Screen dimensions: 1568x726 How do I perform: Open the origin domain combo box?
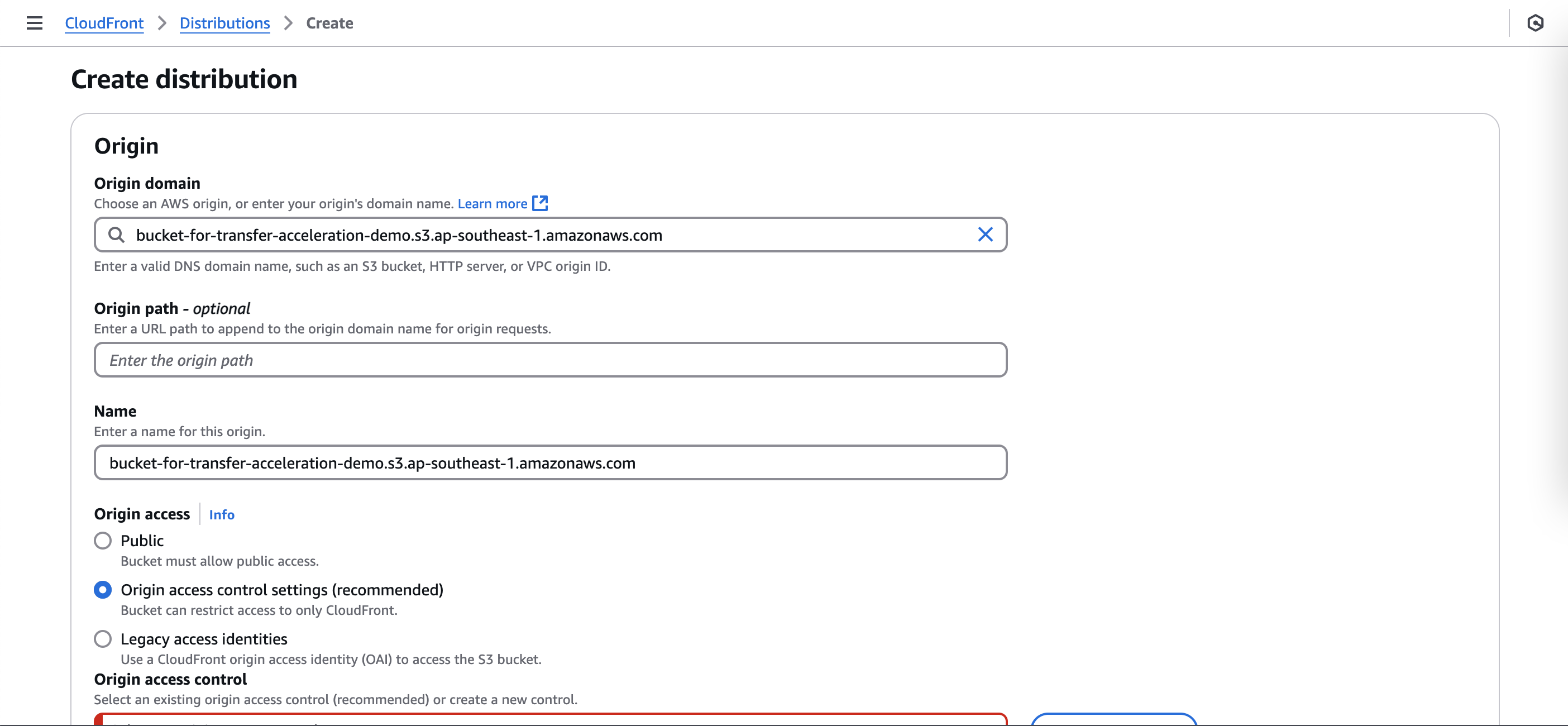point(548,235)
